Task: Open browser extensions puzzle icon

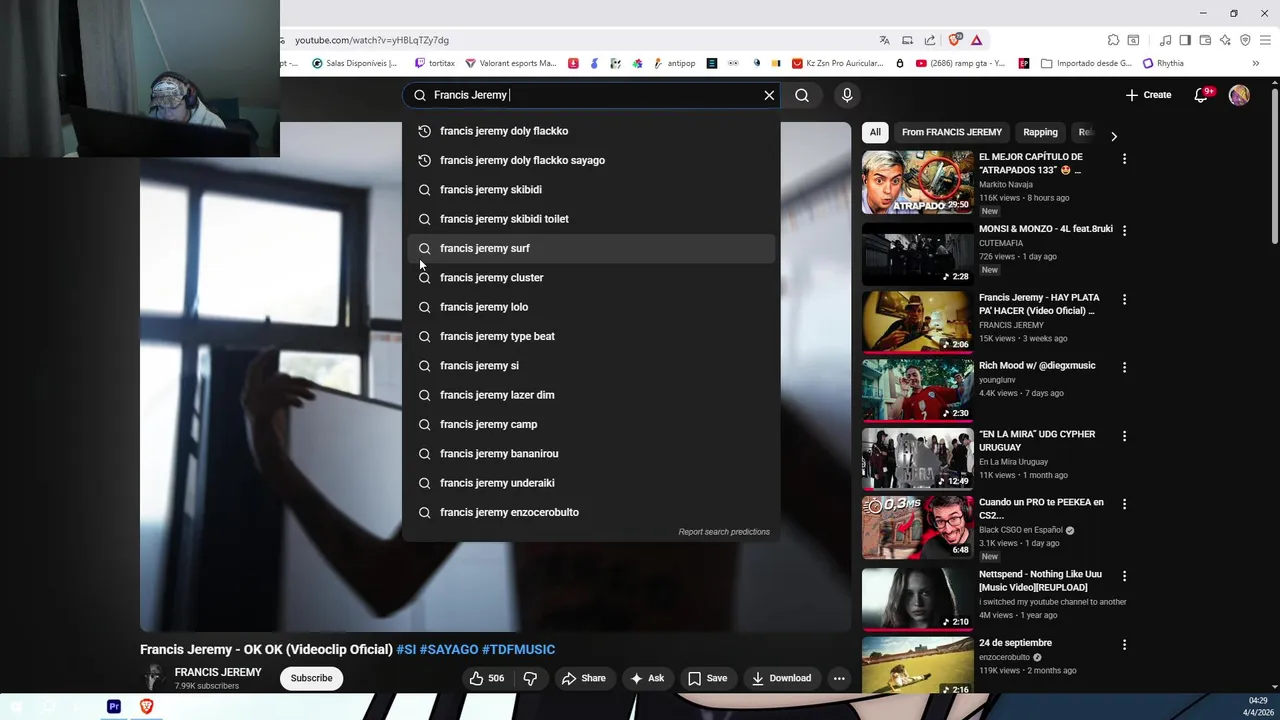Action: (x=1113, y=40)
